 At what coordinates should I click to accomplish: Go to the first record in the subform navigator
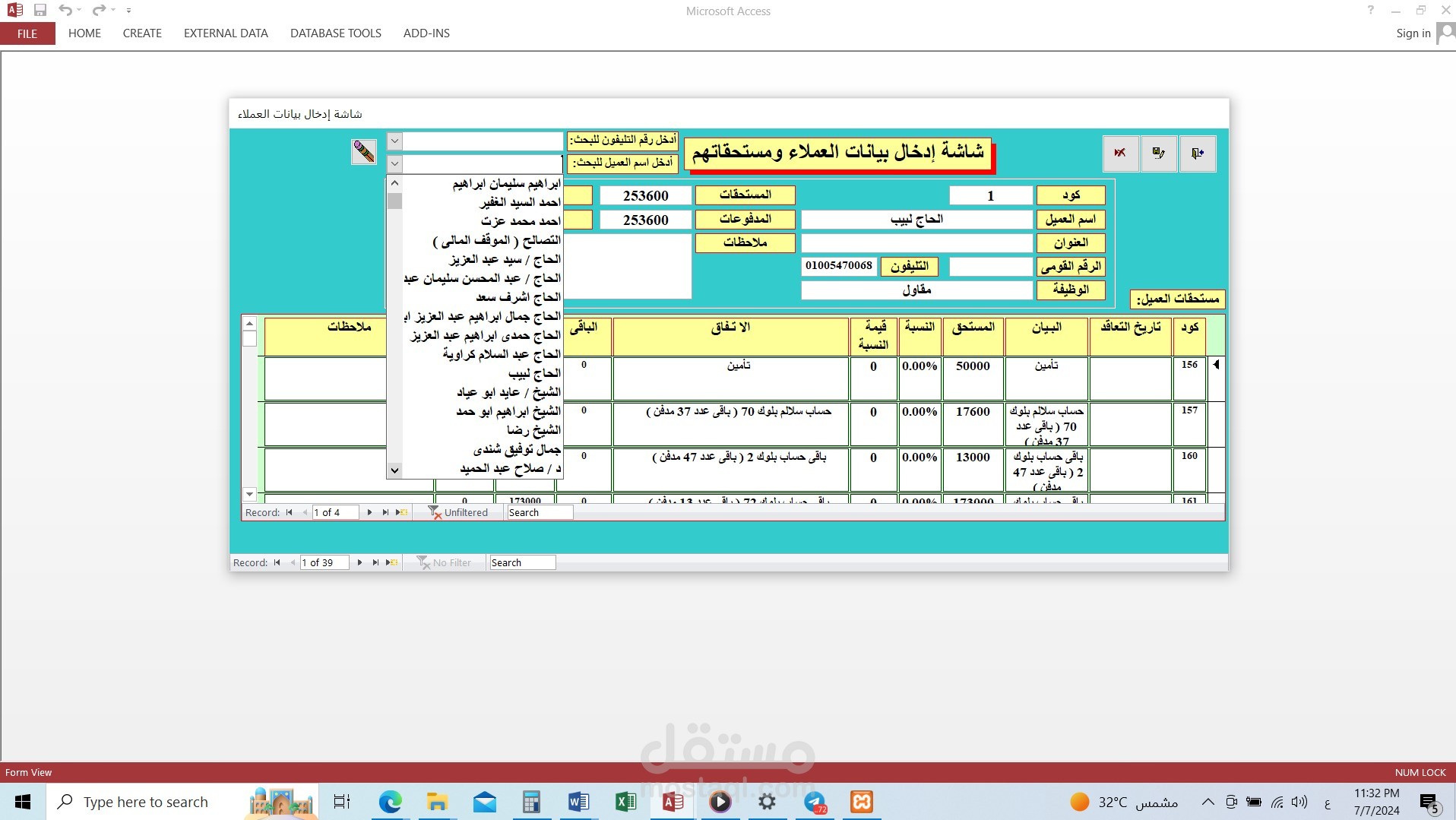(x=290, y=512)
